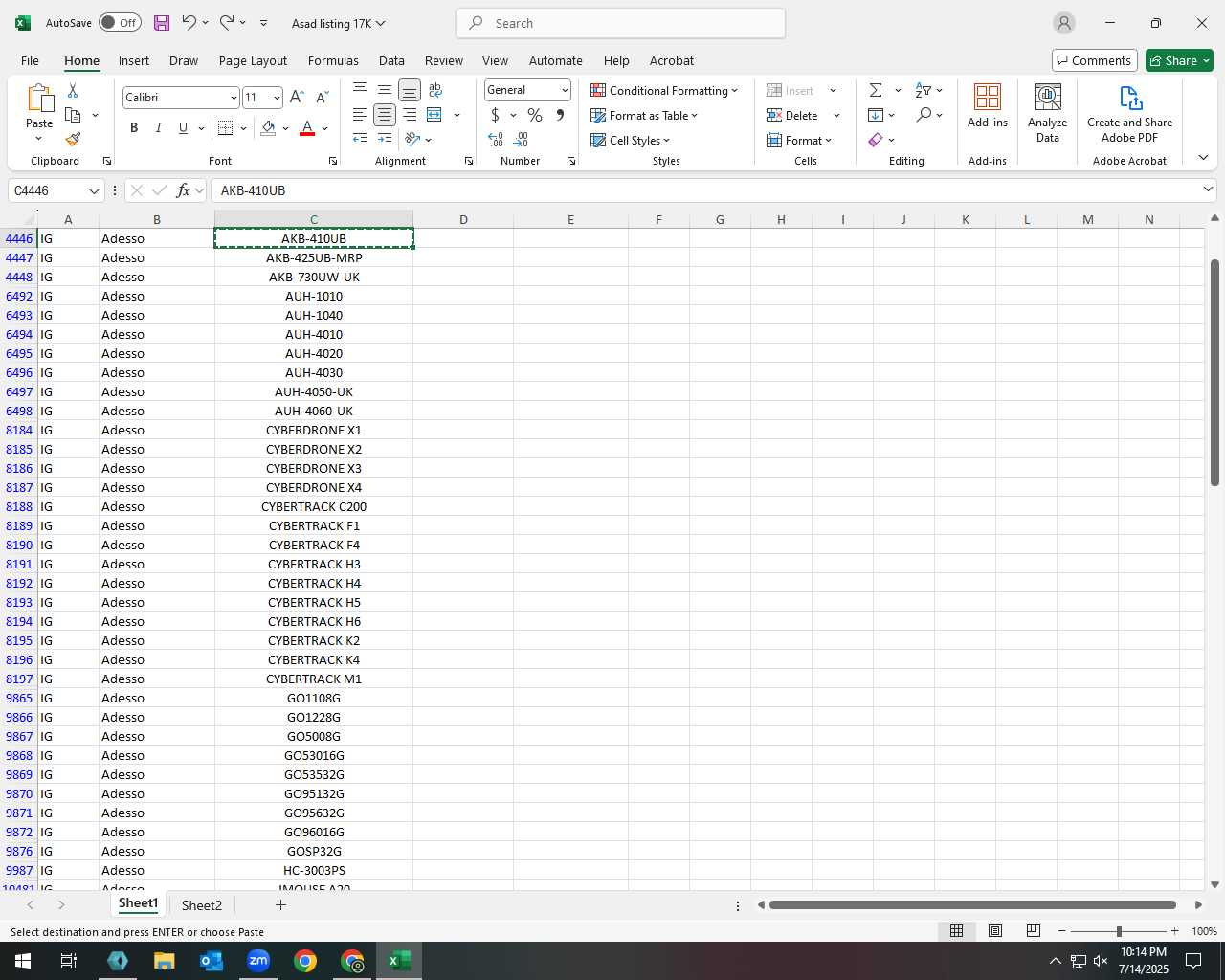The width and height of the screenshot is (1225, 980).
Task: Open Name Box dropdown arrow
Action: (x=94, y=190)
